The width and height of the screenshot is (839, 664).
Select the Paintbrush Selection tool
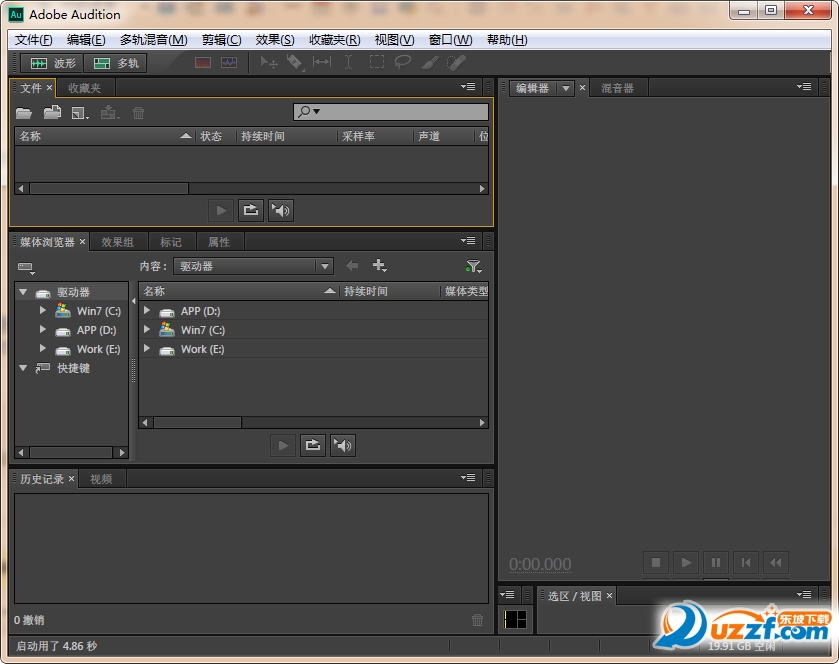point(430,63)
